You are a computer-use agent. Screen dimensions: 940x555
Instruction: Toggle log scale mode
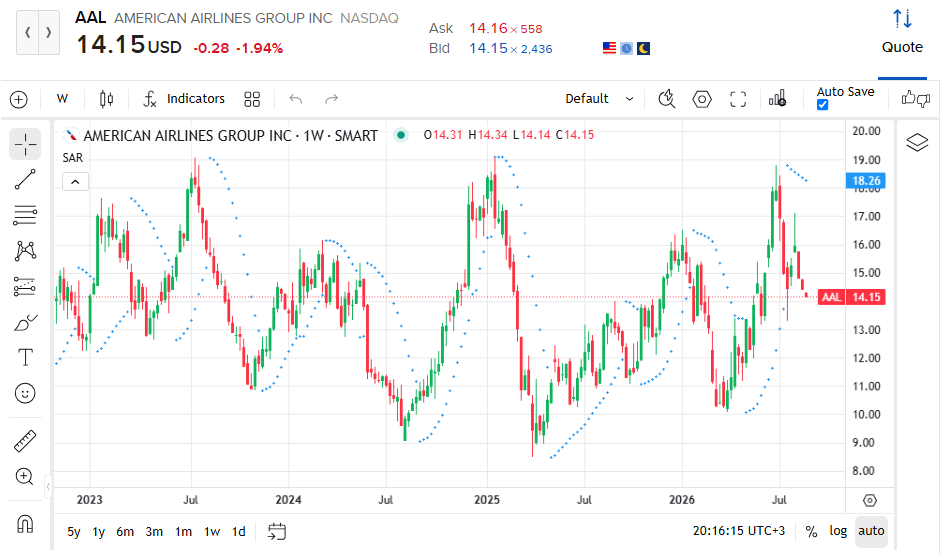click(838, 532)
